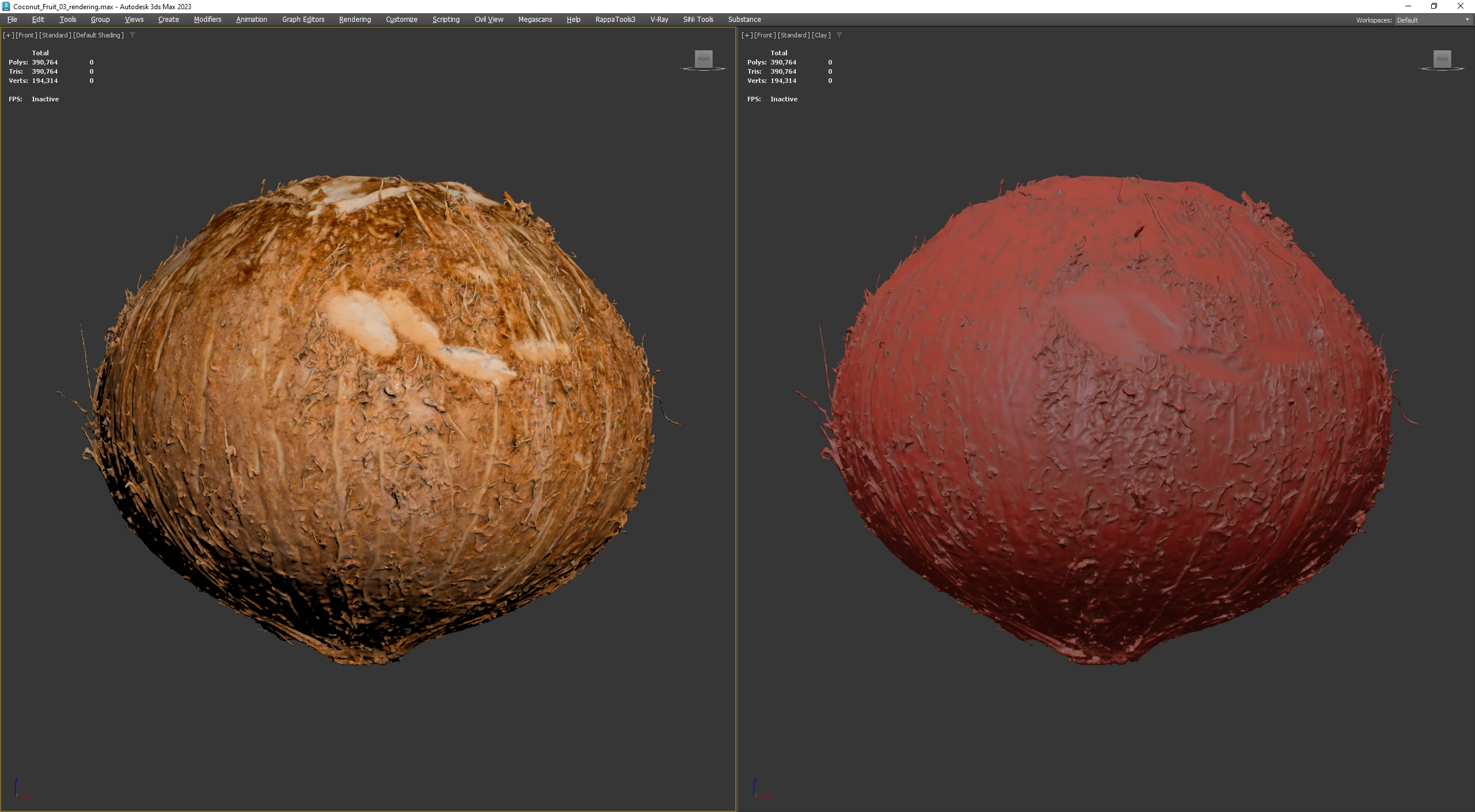Open the V-Ray menu
The width and height of the screenshot is (1475, 812).
(659, 19)
